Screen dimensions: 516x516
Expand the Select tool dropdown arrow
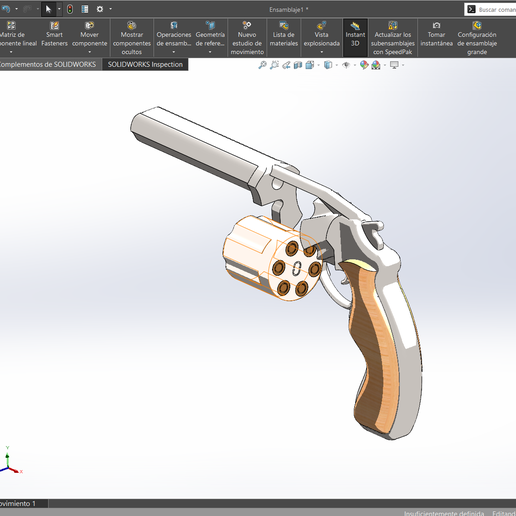[59, 9]
